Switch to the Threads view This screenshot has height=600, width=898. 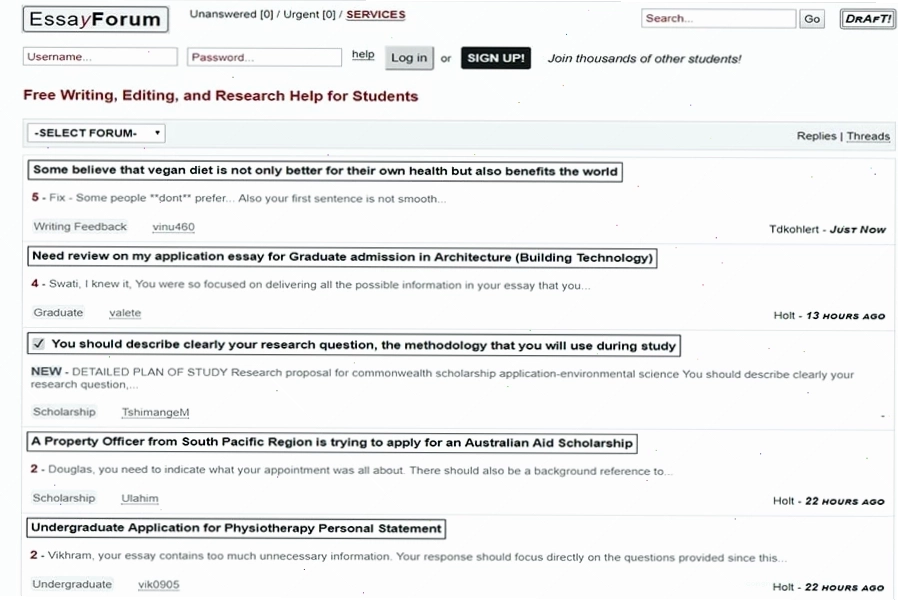[x=868, y=136]
